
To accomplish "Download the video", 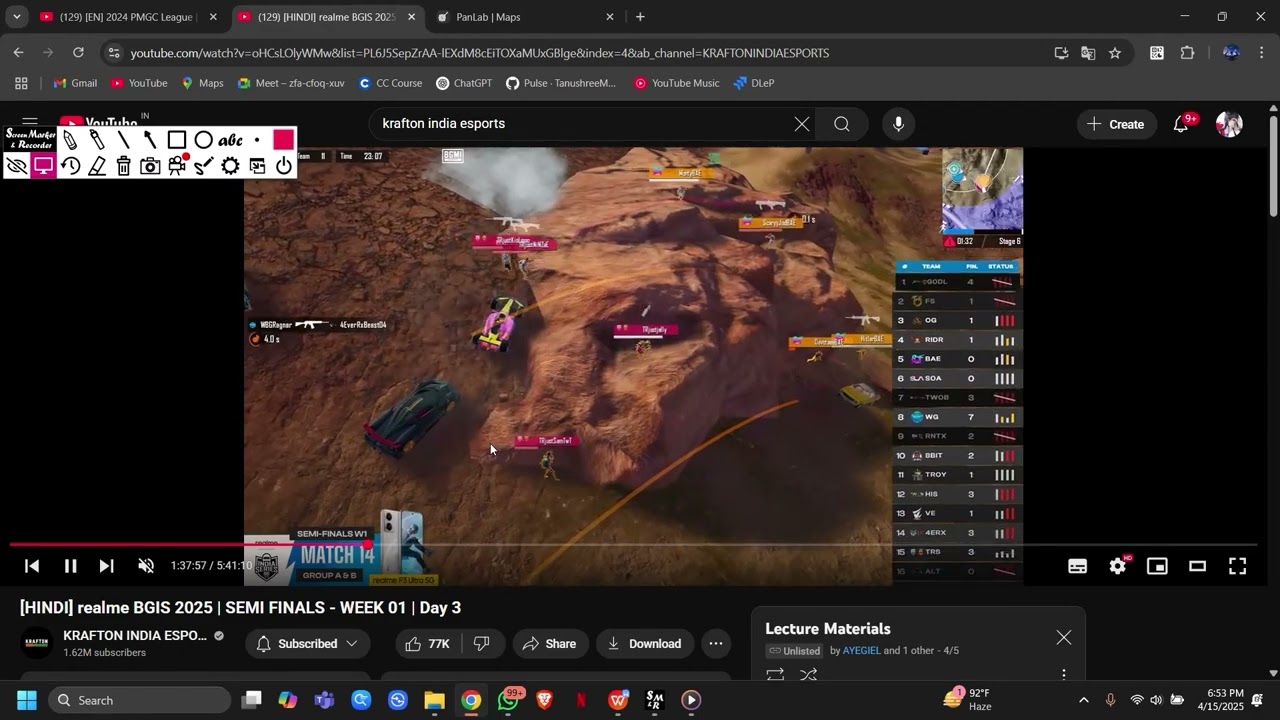I will coord(644,644).
